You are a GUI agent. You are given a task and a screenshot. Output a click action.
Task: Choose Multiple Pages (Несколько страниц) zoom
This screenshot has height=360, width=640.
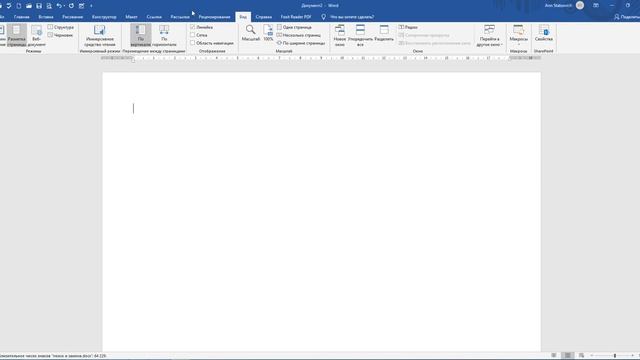click(x=299, y=35)
